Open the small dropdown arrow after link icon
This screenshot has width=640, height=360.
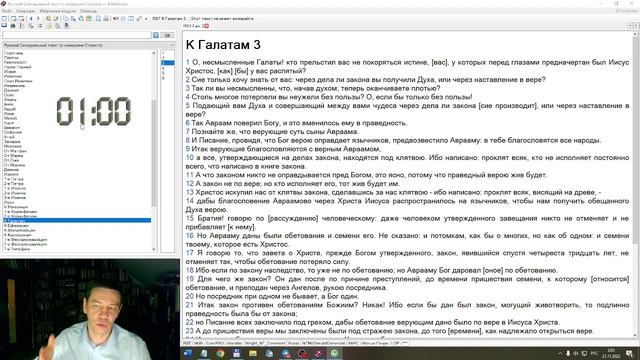(x=146, y=19)
